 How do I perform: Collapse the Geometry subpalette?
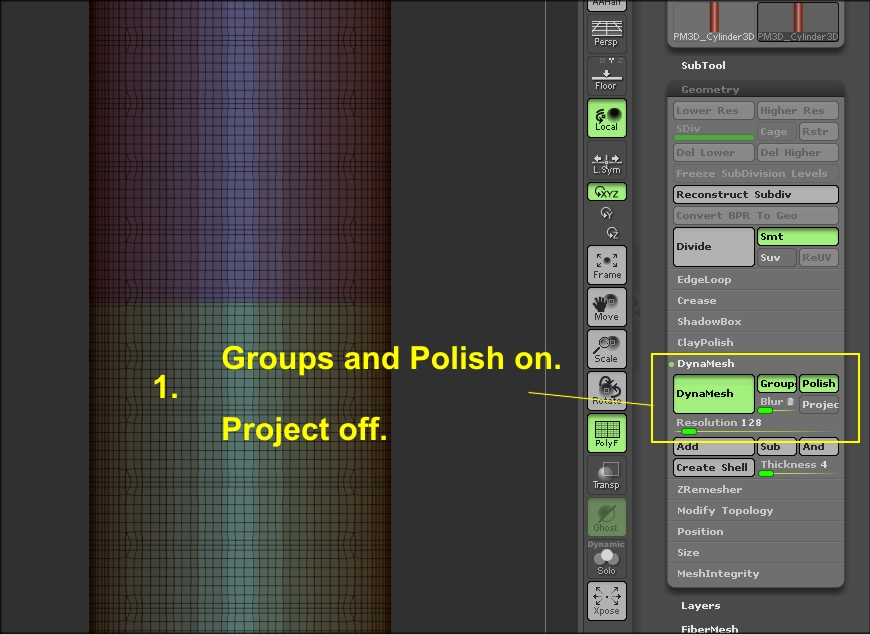click(710, 89)
